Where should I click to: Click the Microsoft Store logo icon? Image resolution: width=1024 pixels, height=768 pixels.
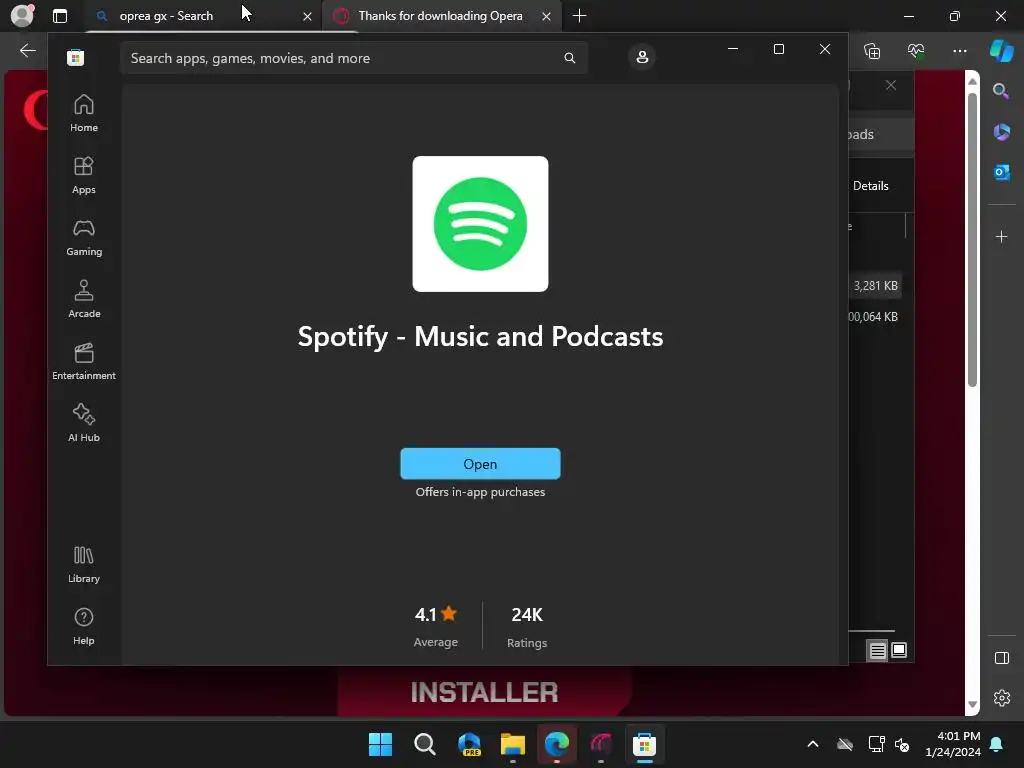(76, 57)
